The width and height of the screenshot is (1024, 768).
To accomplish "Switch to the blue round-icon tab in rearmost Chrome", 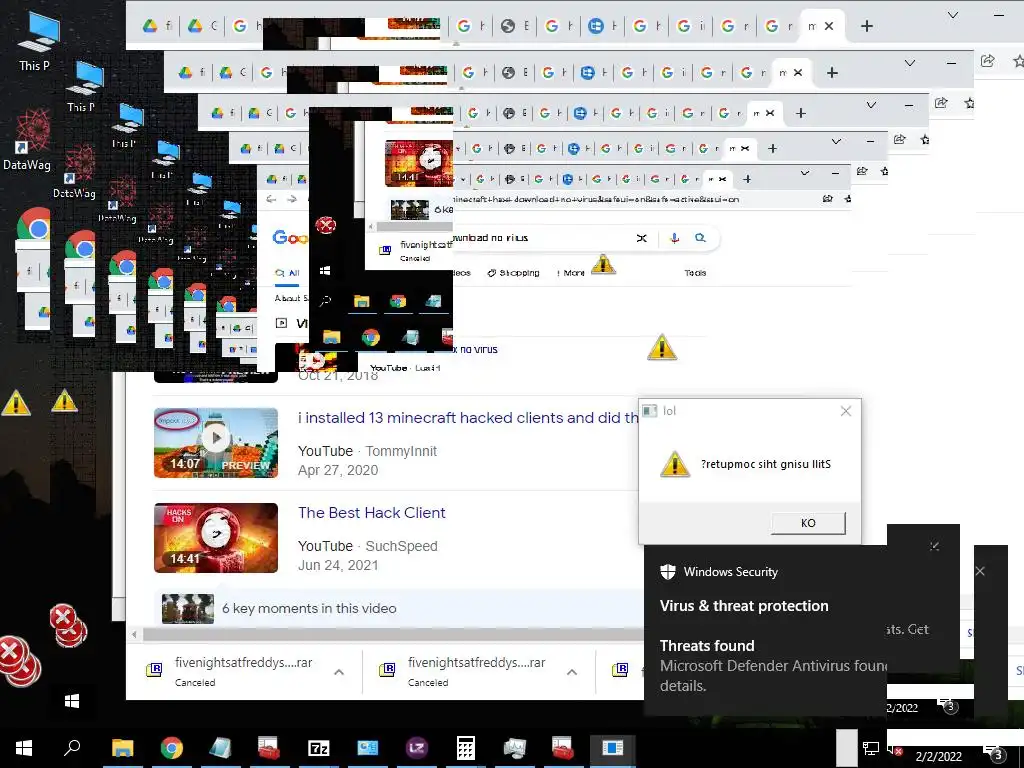I will tap(603, 26).
